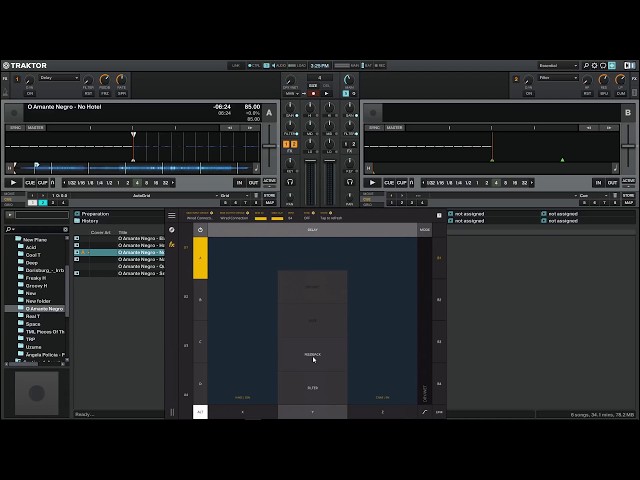Play Deck B
This screenshot has height=480, width=640.
pyautogui.click(x=372, y=183)
